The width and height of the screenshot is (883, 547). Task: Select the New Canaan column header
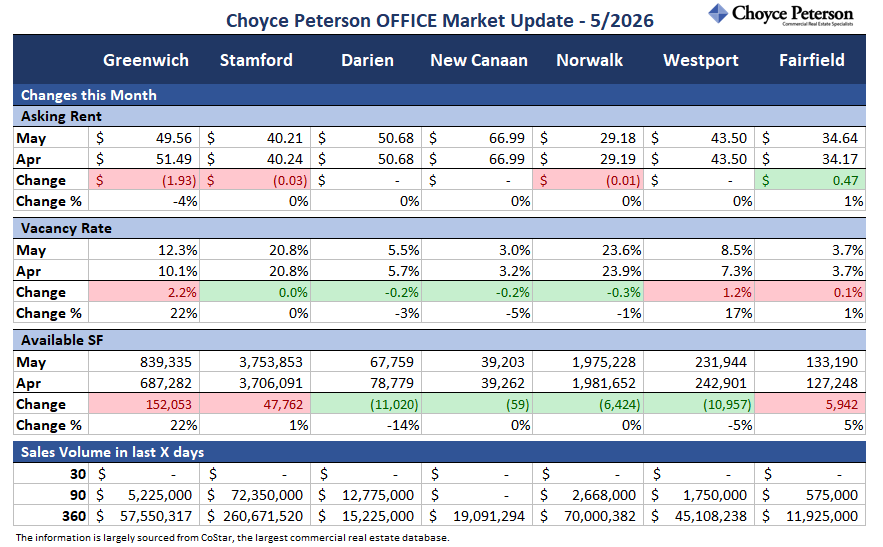479,60
